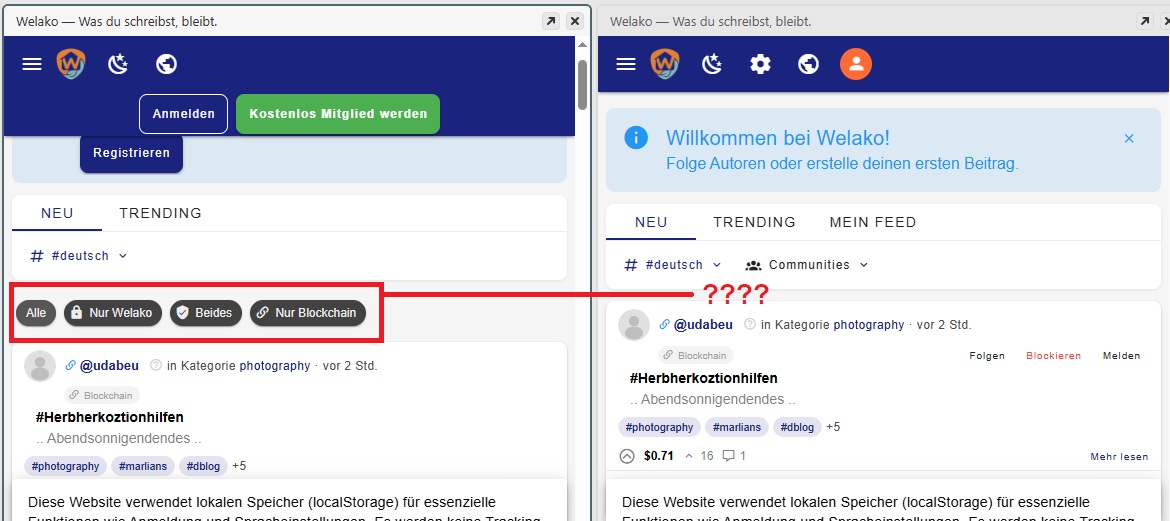Open @udabeu profile link in left window
The height and width of the screenshot is (521, 1170).
pyautogui.click(x=110, y=366)
